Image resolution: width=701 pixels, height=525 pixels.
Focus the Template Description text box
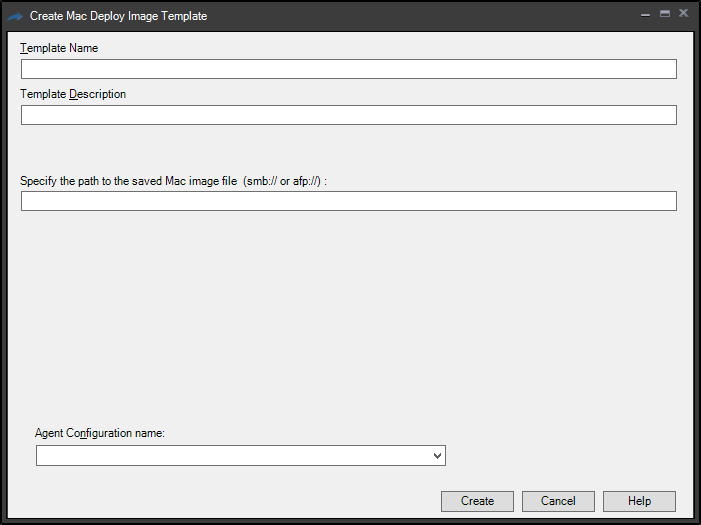point(348,115)
